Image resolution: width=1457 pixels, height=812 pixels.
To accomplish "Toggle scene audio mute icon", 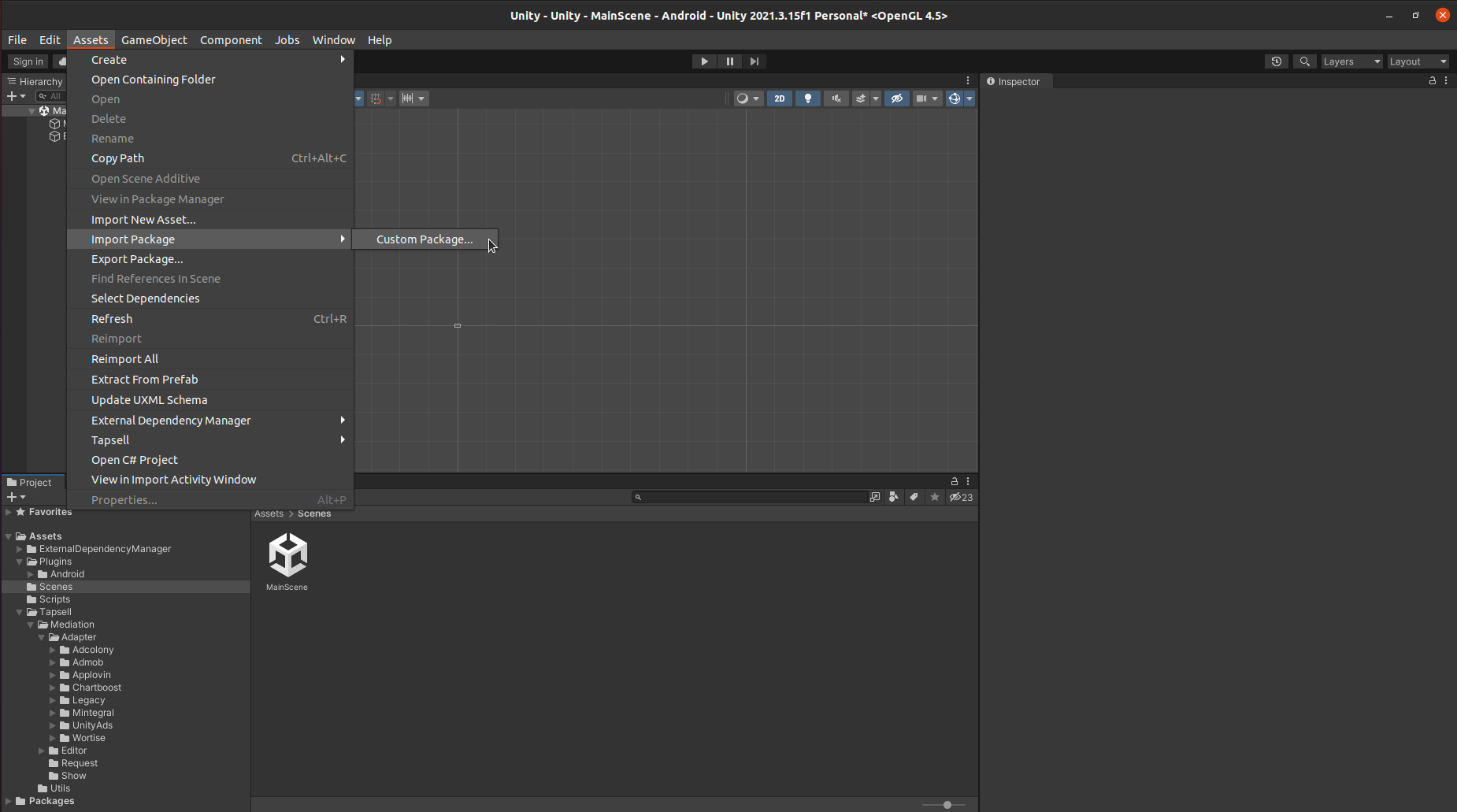I will (836, 98).
